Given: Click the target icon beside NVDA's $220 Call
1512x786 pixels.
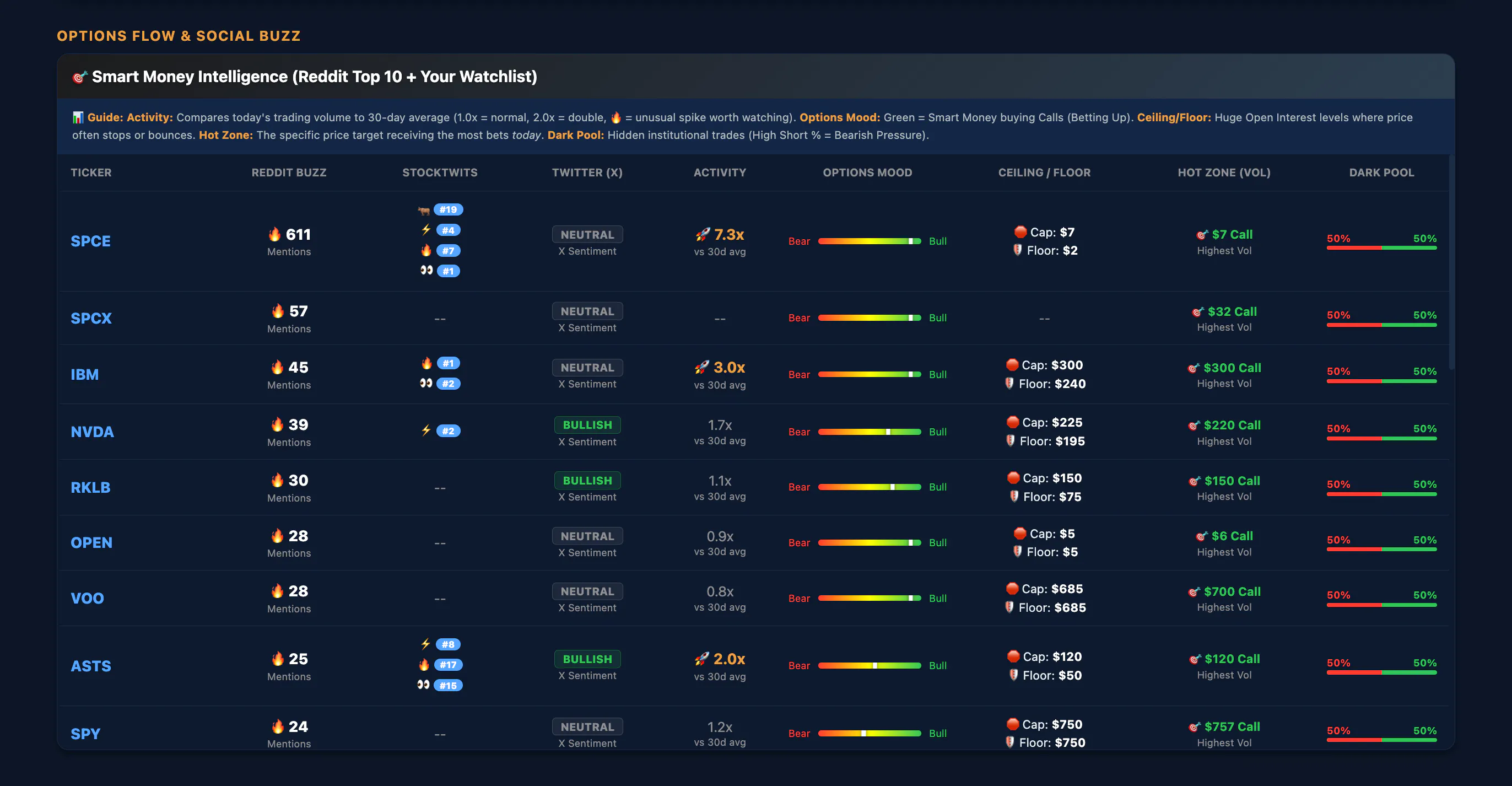Looking at the screenshot, I should [1195, 425].
